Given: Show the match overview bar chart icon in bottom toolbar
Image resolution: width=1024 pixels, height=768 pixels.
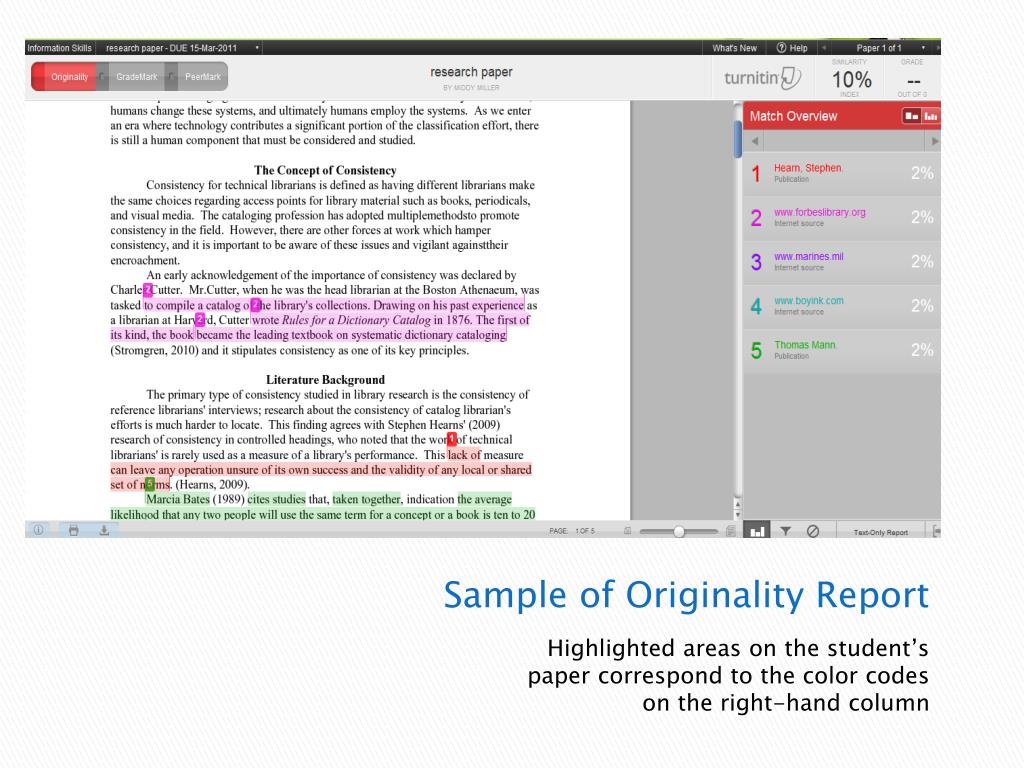Looking at the screenshot, I should (x=757, y=531).
